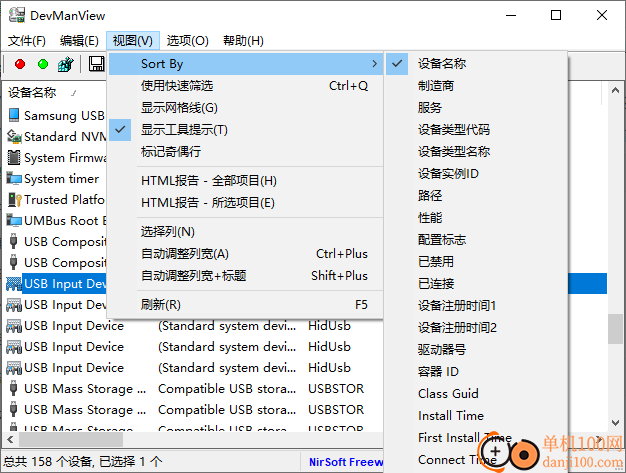
Task: Choose checked 设备名称 sort option
Action: [477, 63]
